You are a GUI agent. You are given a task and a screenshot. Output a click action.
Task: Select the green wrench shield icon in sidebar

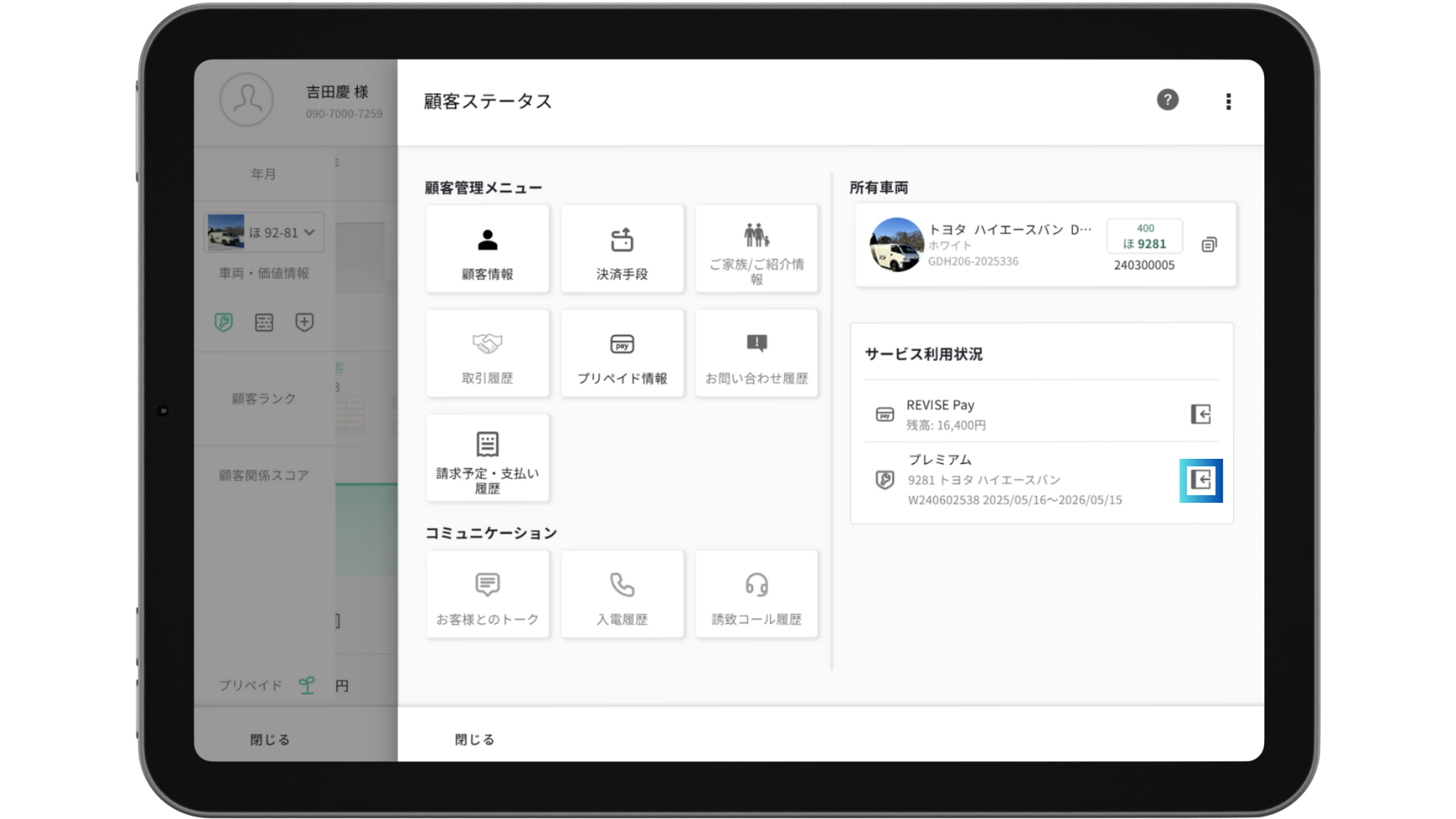223,322
